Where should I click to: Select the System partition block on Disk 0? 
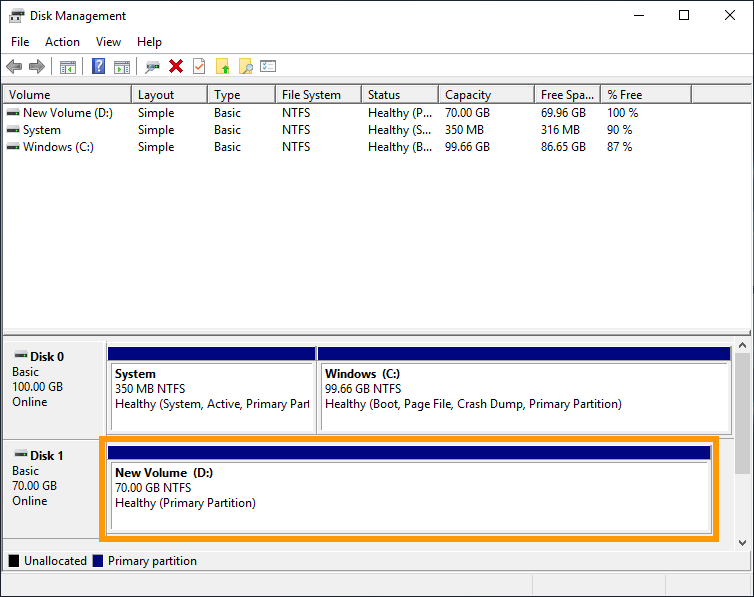pyautogui.click(x=211, y=390)
